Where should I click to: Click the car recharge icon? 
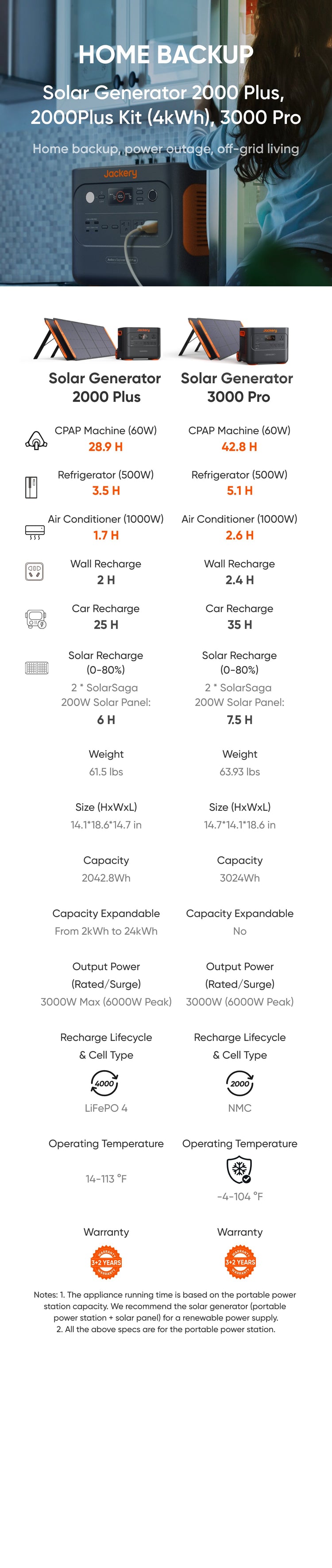click(36, 618)
